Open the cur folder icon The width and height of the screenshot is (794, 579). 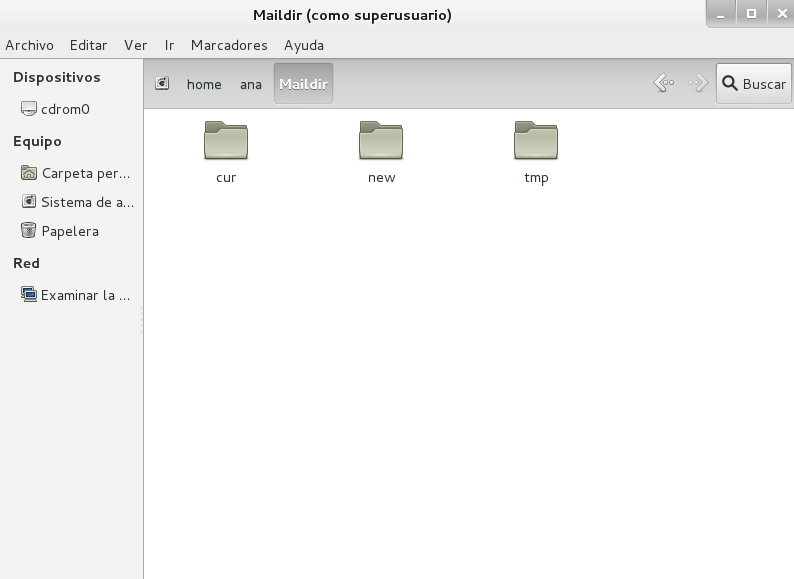pyautogui.click(x=226, y=140)
